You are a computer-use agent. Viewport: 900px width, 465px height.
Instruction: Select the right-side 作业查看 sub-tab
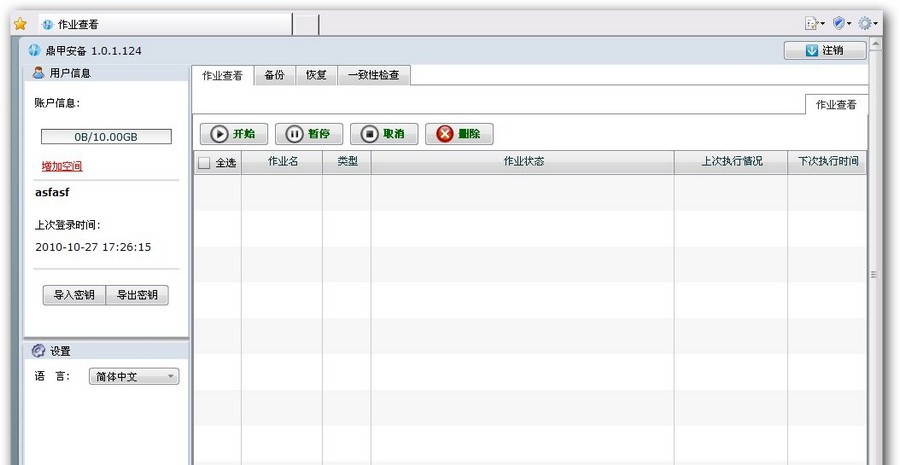pos(836,104)
